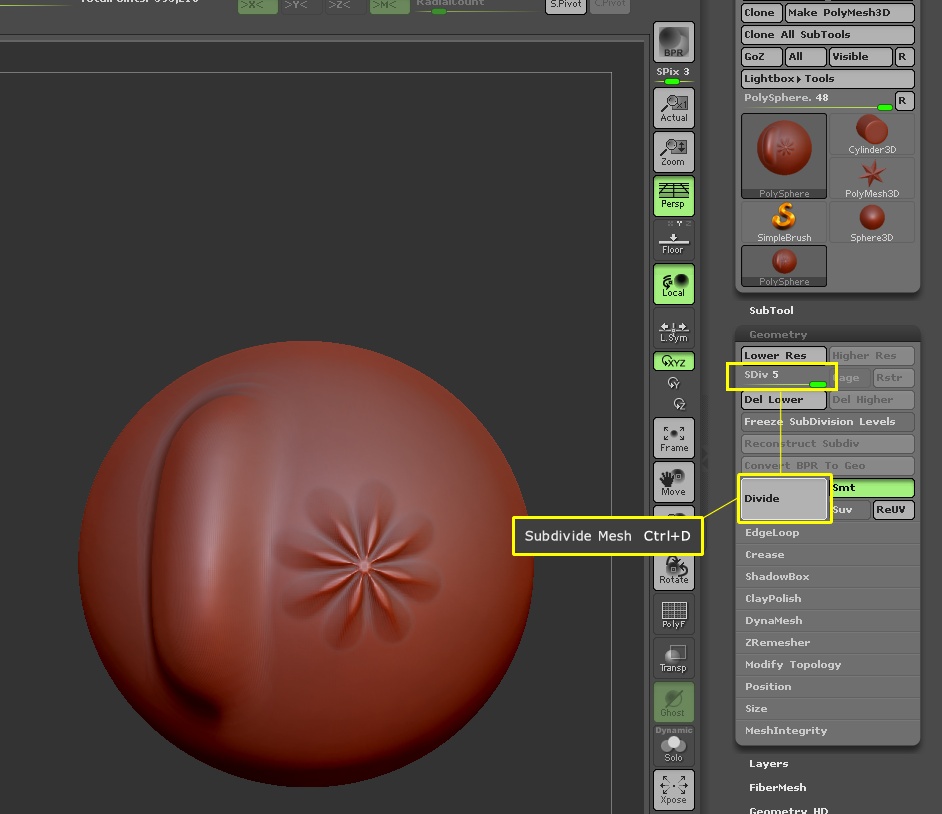Click the large selected PolySphere thumbnail
This screenshot has width=942, height=814.
point(784,156)
